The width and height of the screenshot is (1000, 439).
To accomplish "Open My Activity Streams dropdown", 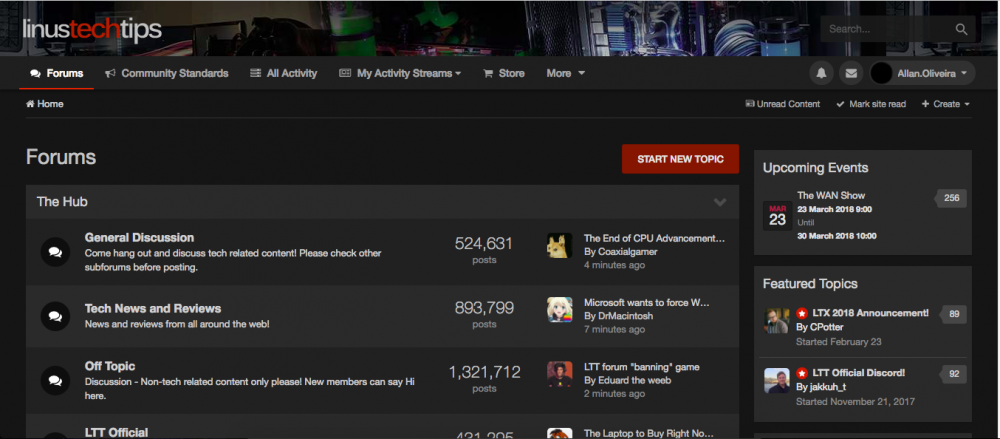I will pyautogui.click(x=400, y=73).
